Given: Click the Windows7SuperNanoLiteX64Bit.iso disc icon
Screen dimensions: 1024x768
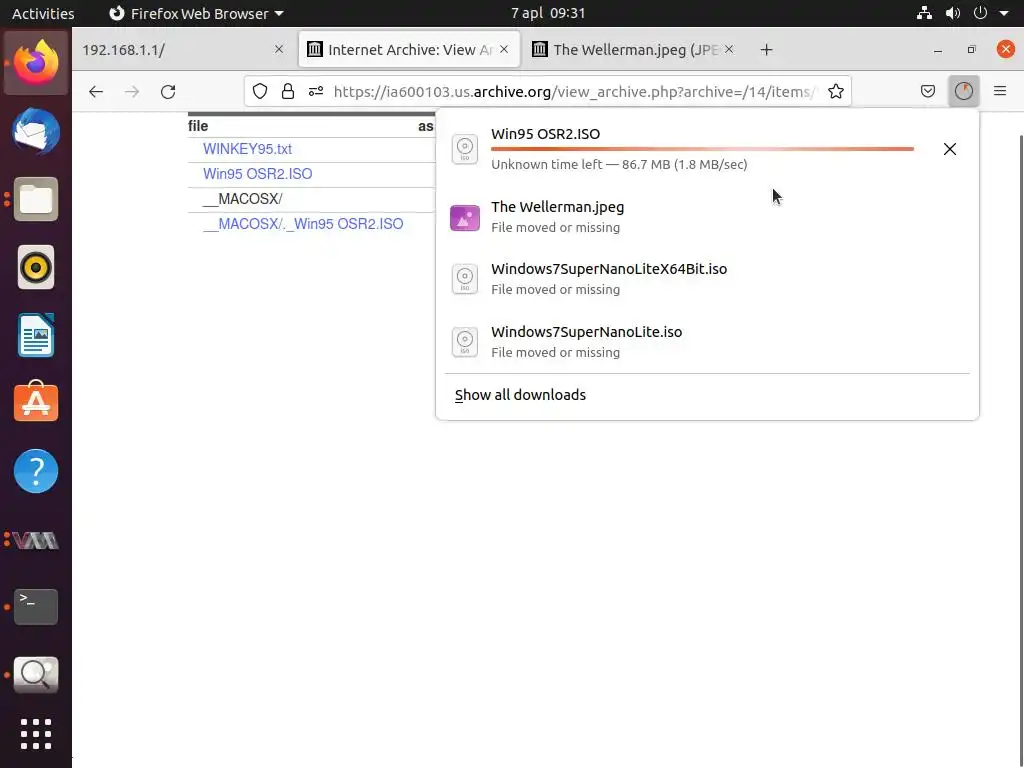Looking at the screenshot, I should (465, 279).
